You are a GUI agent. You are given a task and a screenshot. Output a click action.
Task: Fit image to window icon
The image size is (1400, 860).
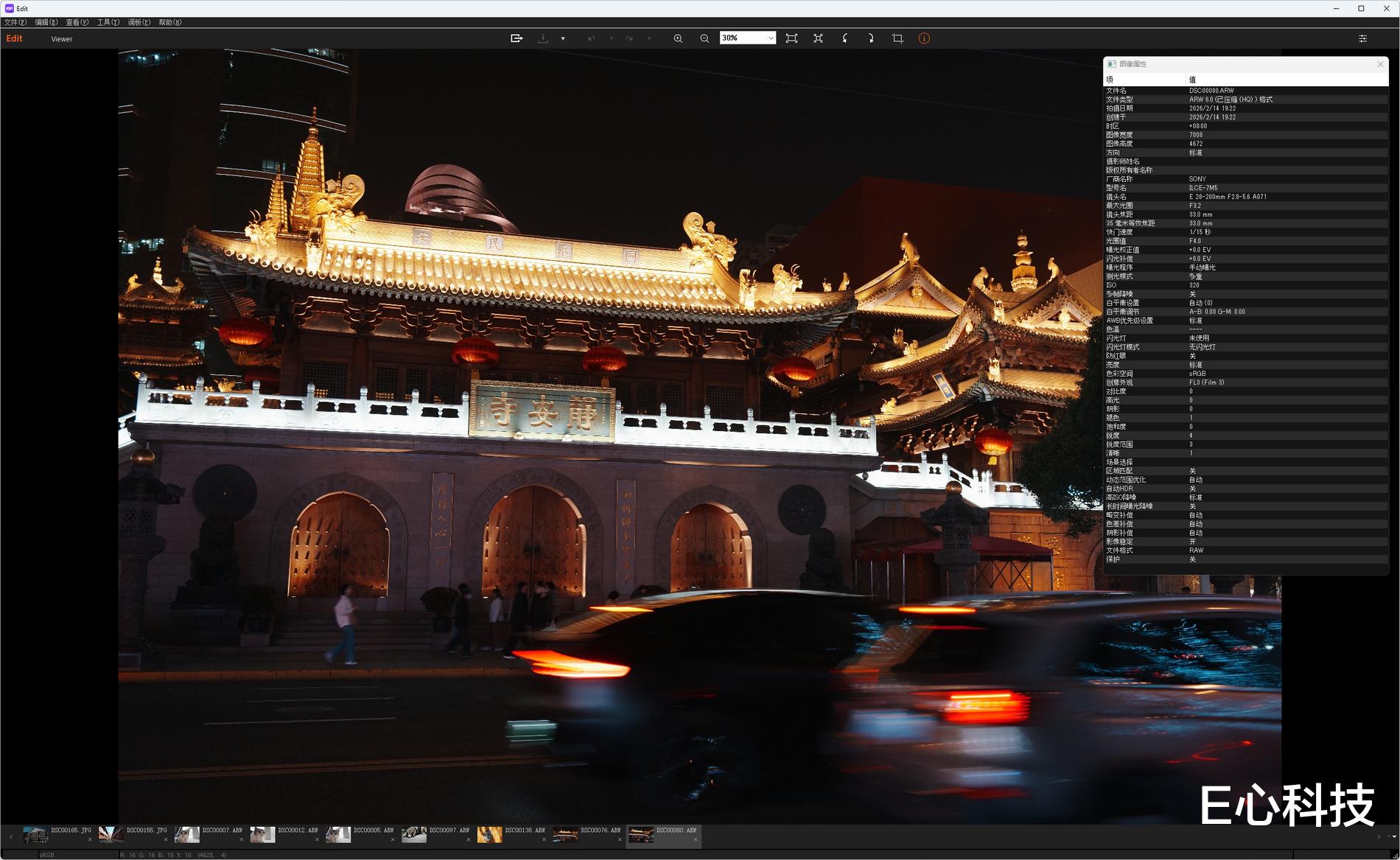coord(791,38)
